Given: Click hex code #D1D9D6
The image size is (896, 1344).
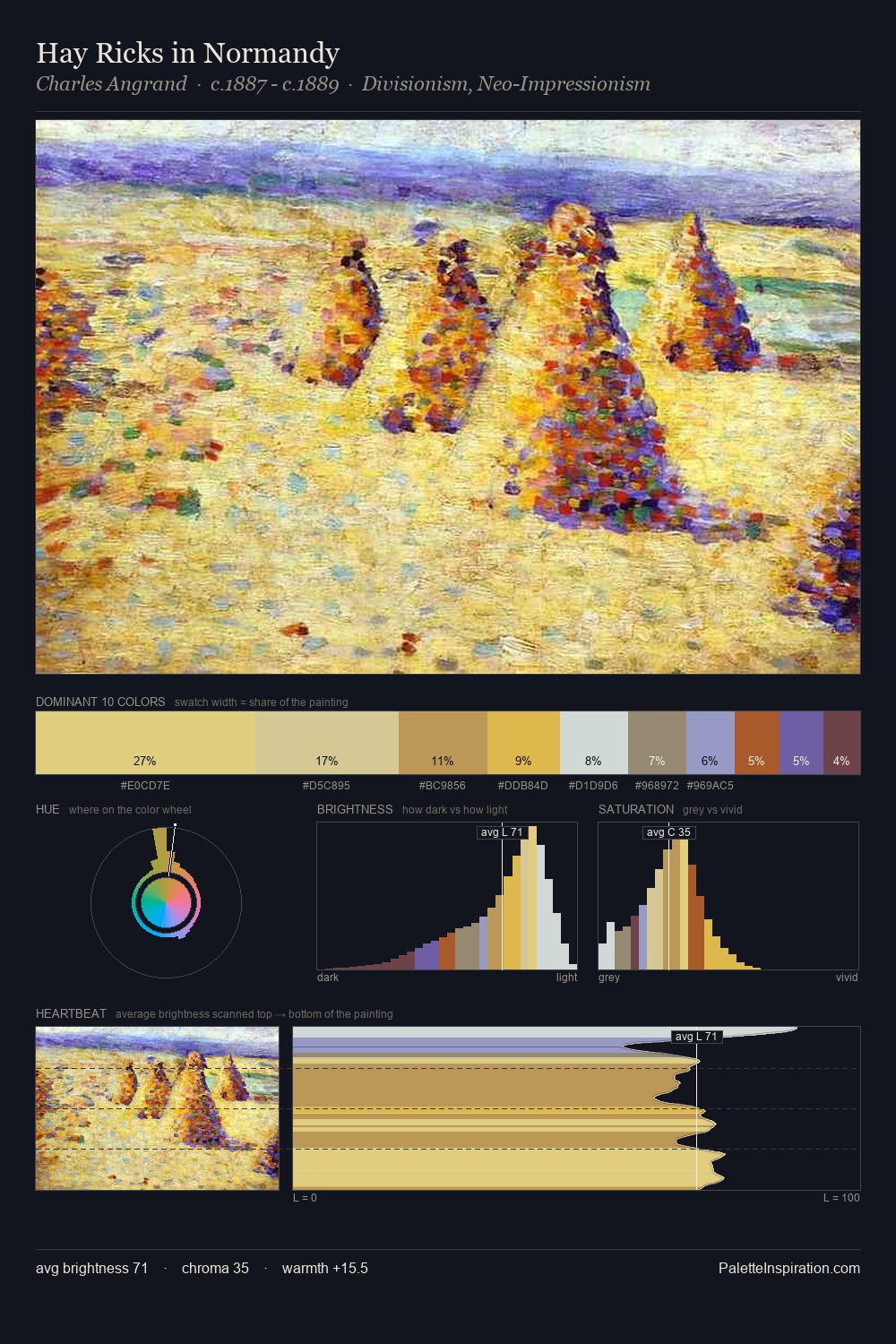Looking at the screenshot, I should tap(593, 786).
